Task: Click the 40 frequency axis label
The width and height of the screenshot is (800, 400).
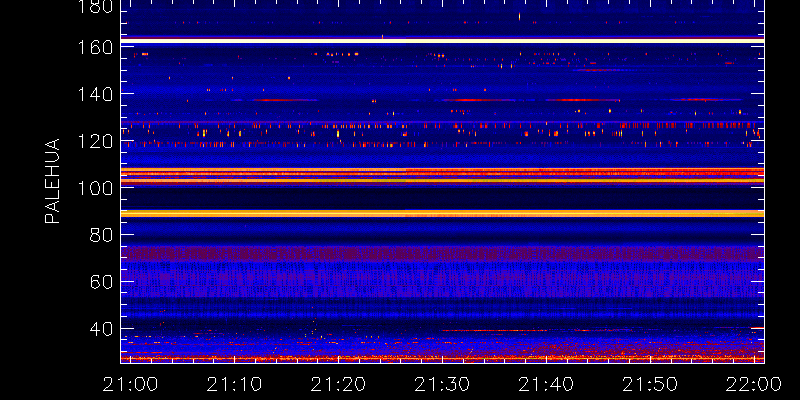Action: [102, 329]
